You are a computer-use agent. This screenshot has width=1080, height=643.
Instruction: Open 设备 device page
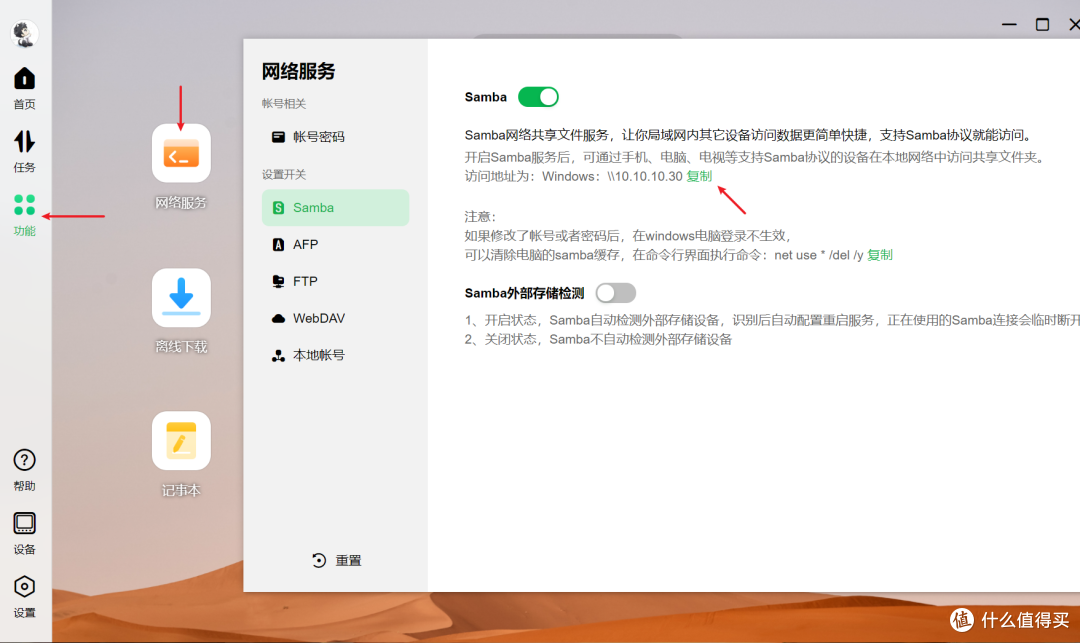[x=24, y=532]
